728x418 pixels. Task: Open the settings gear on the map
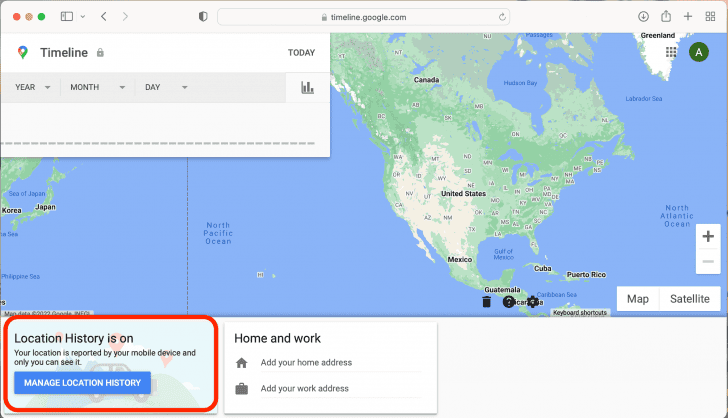[x=532, y=301]
